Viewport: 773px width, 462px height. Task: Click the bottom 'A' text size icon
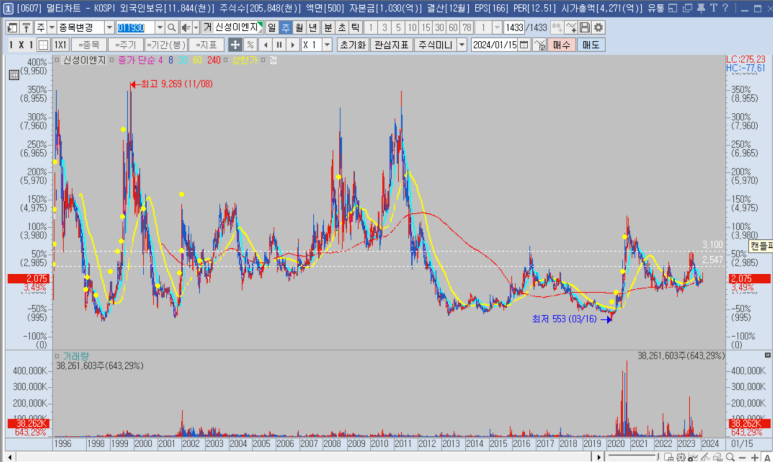pyautogui.click(x=767, y=458)
